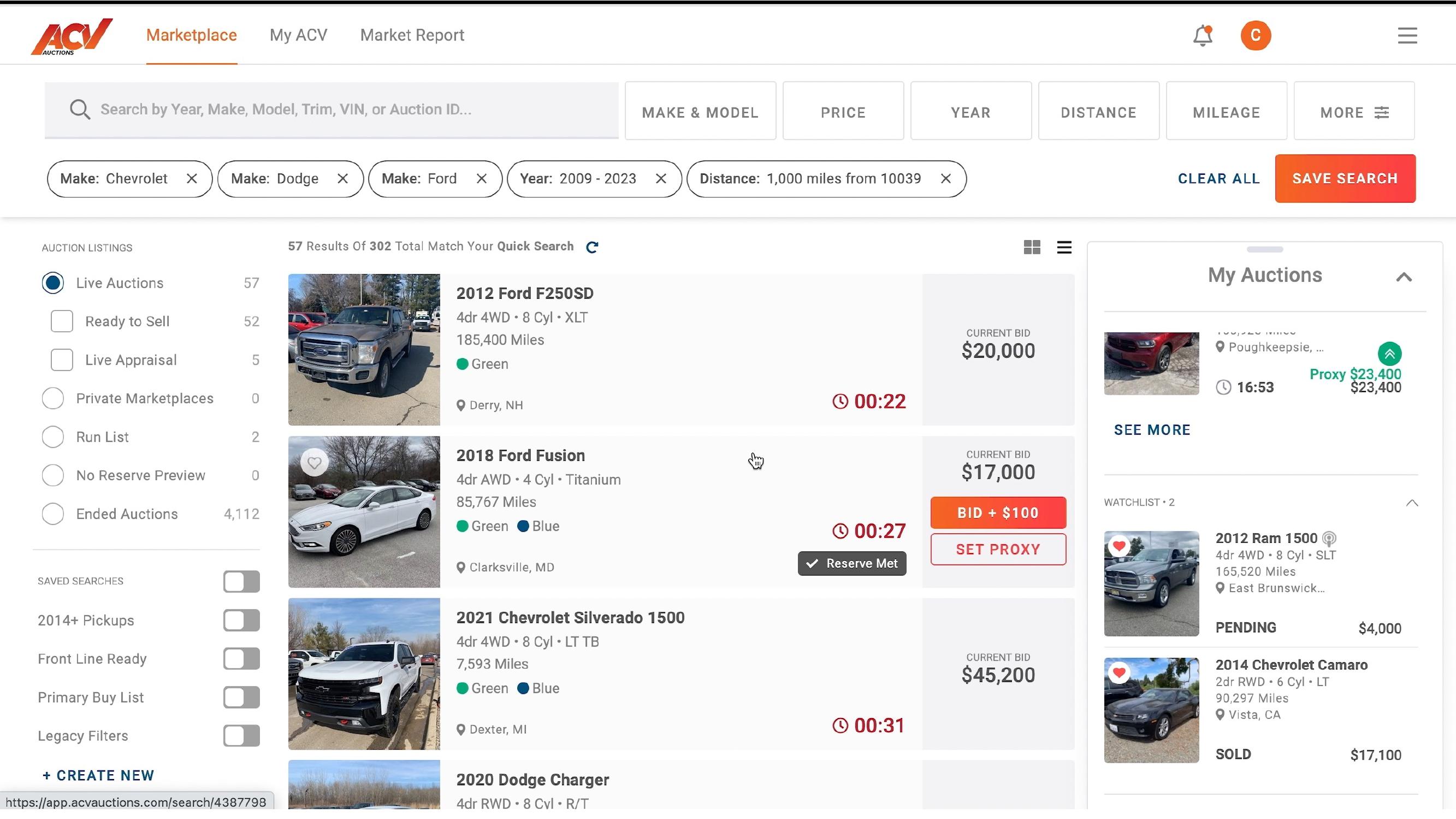Click the green proxy bid arrow icon
The width and height of the screenshot is (1456, 819).
coord(1389,354)
